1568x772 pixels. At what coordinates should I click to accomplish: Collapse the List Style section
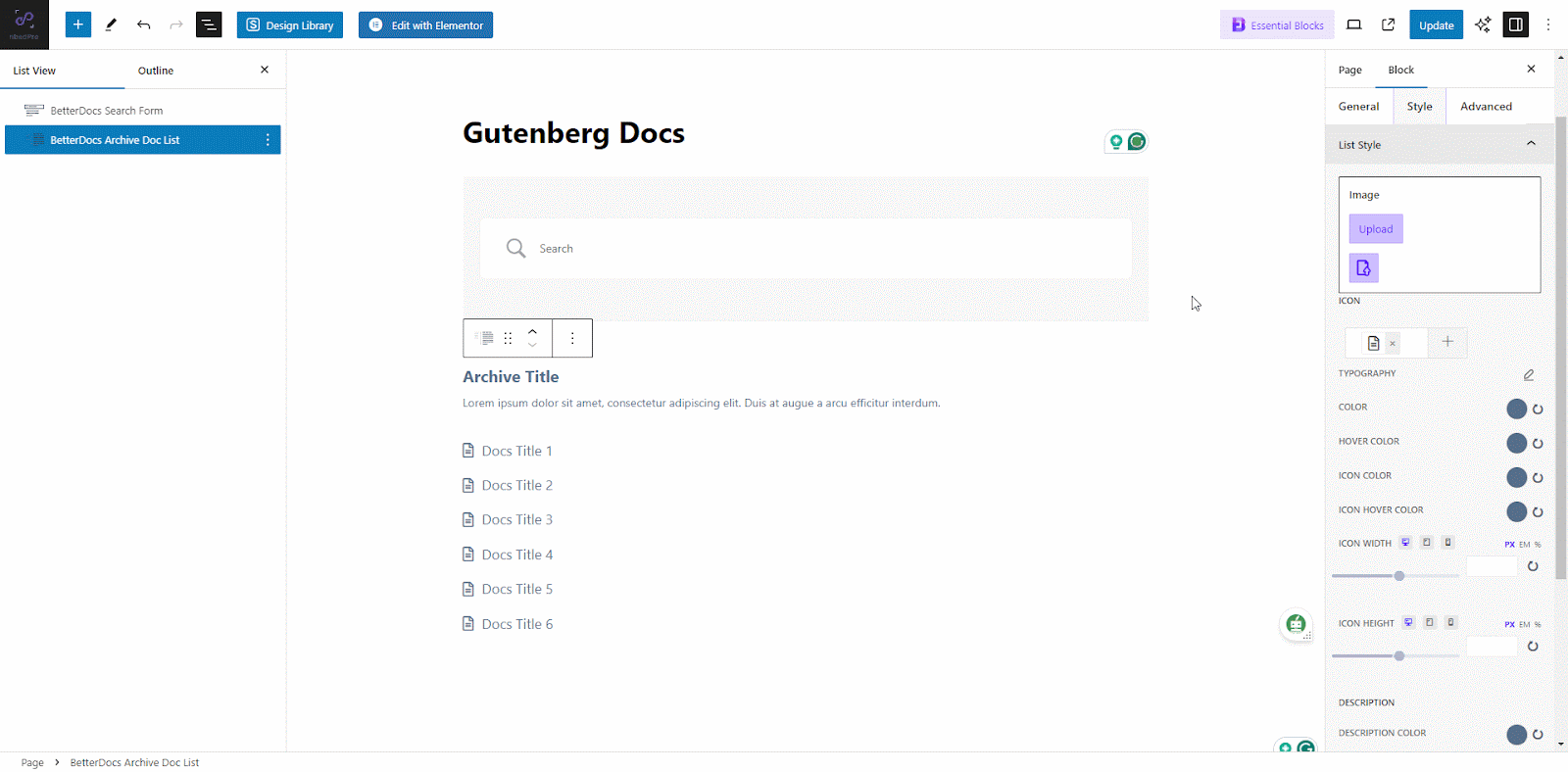(1531, 144)
